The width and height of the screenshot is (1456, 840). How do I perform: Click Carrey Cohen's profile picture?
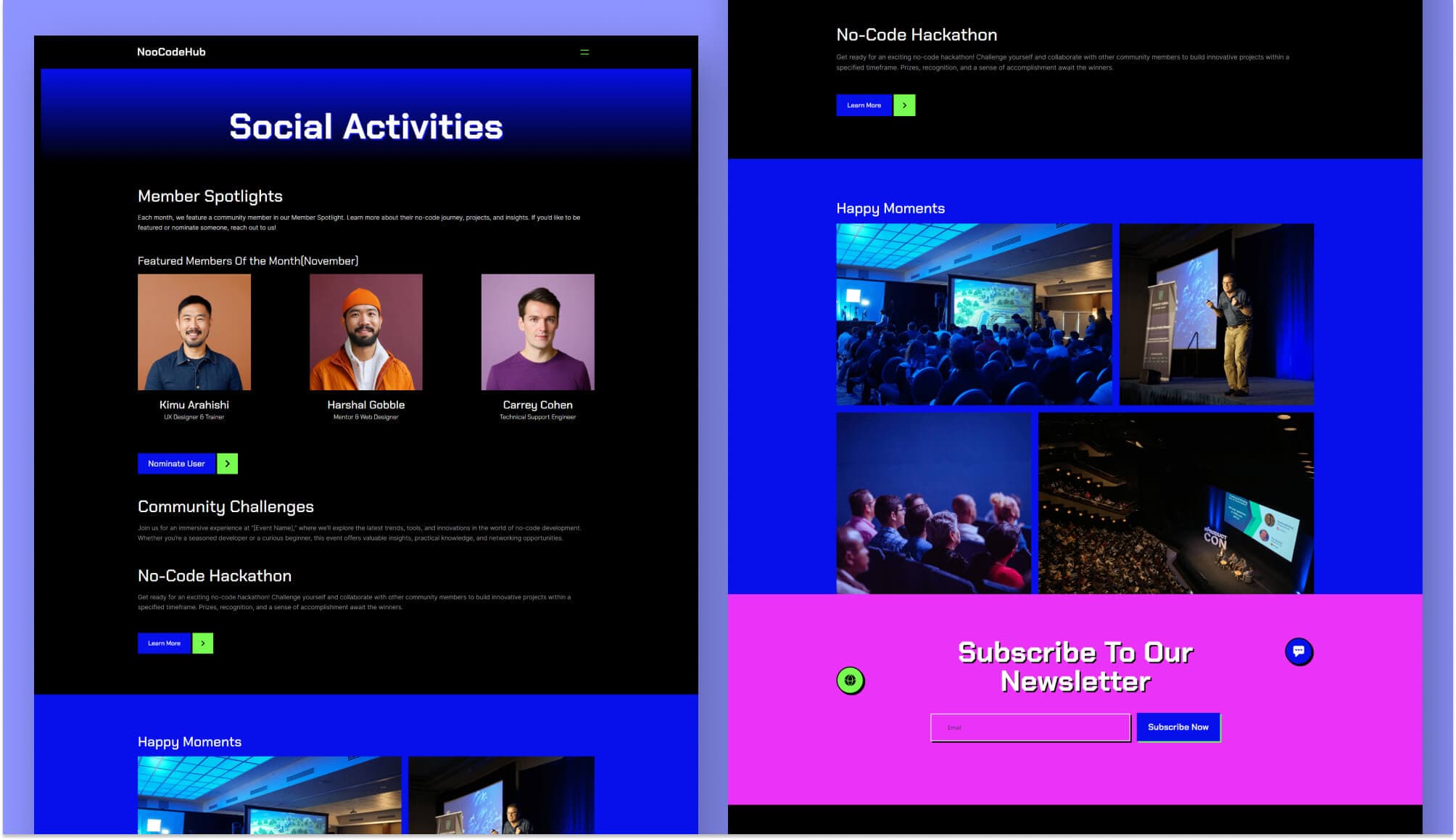[537, 332]
